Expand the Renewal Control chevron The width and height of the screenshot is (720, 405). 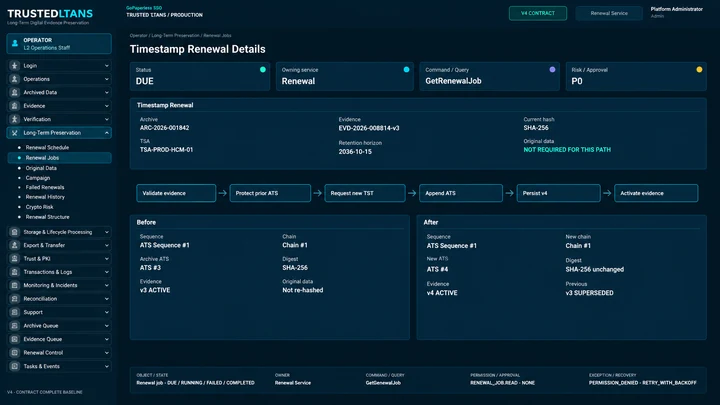click(x=107, y=353)
